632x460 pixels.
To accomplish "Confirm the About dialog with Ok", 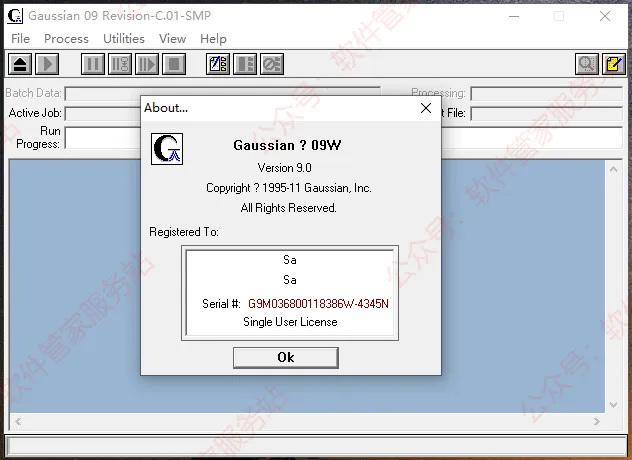I will pyautogui.click(x=286, y=358).
